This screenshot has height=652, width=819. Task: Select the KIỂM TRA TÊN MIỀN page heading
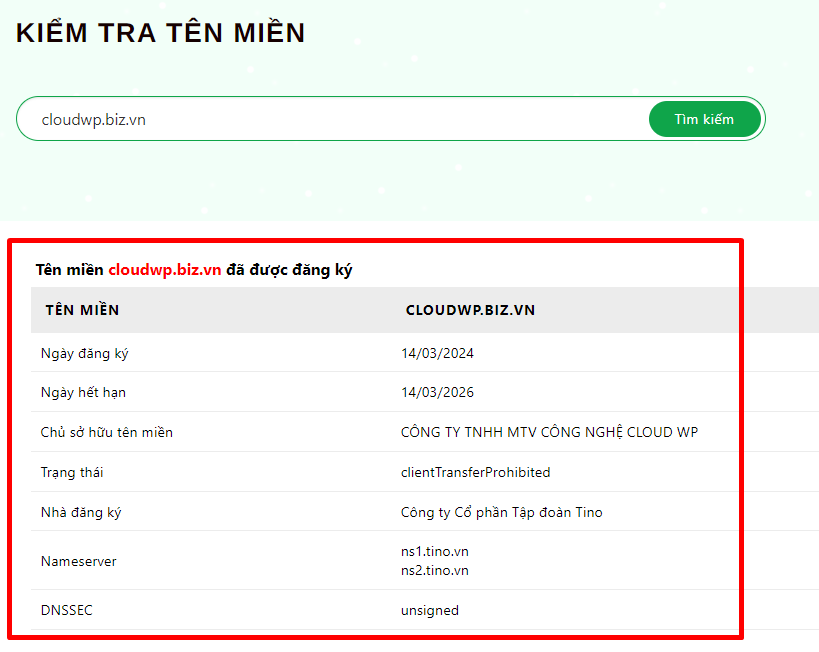(160, 32)
